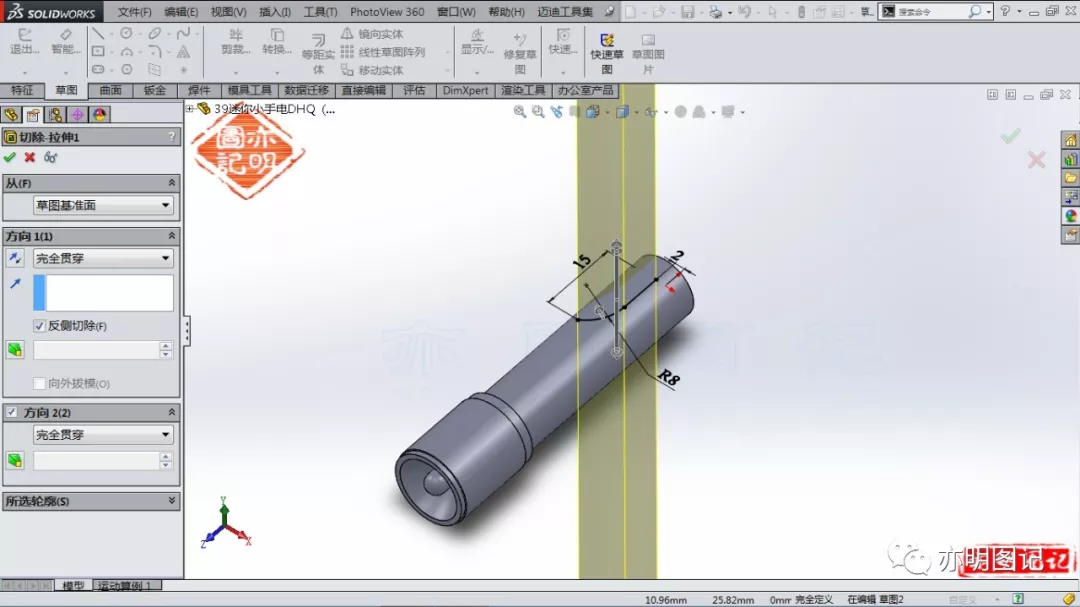Click the Zoom to Fit view icon
This screenshot has width=1080, height=607.
(x=519, y=112)
